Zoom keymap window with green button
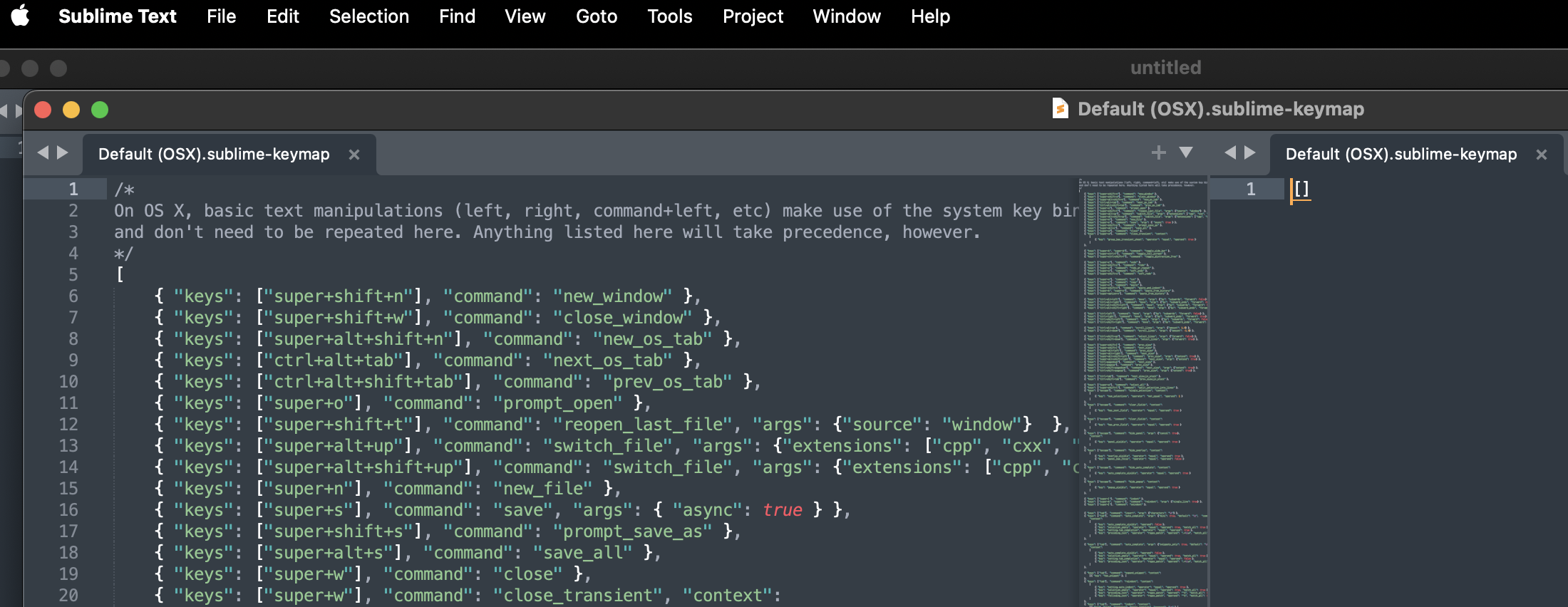This screenshot has height=607, width=1568. tap(100, 110)
